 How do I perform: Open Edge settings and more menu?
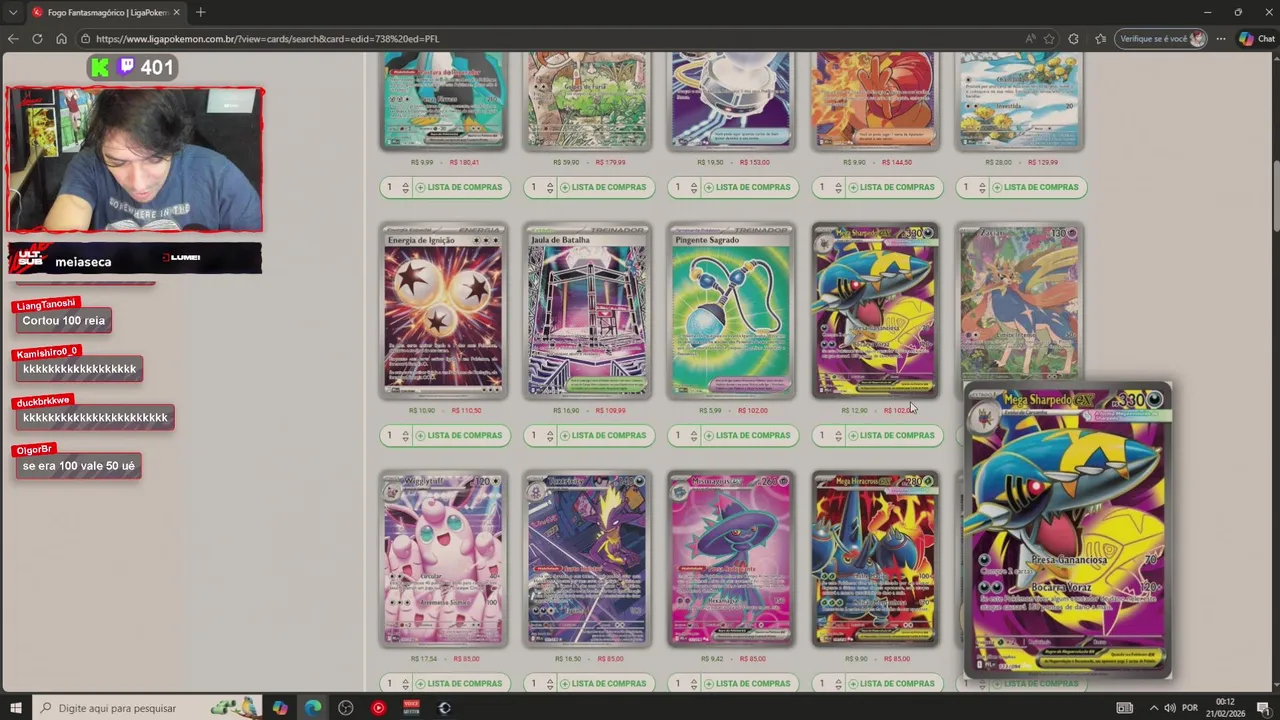click(1221, 39)
